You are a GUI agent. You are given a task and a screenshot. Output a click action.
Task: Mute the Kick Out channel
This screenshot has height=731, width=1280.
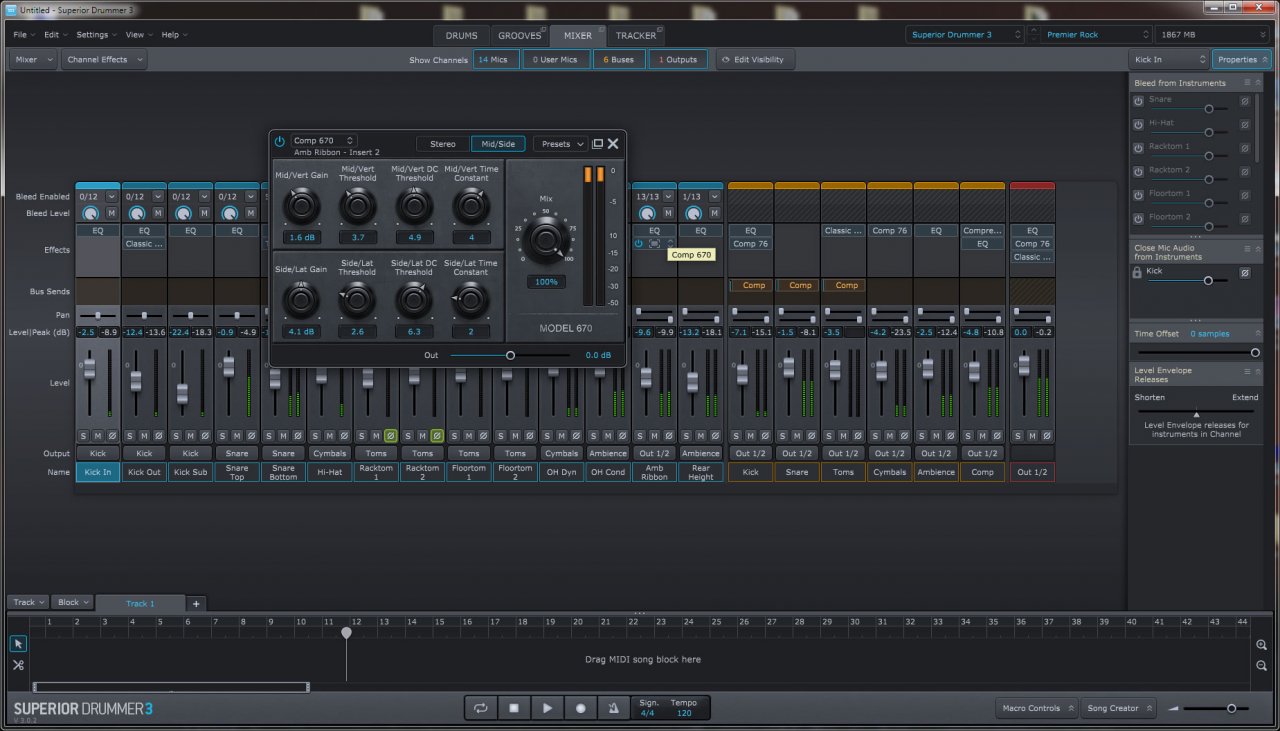point(144,436)
